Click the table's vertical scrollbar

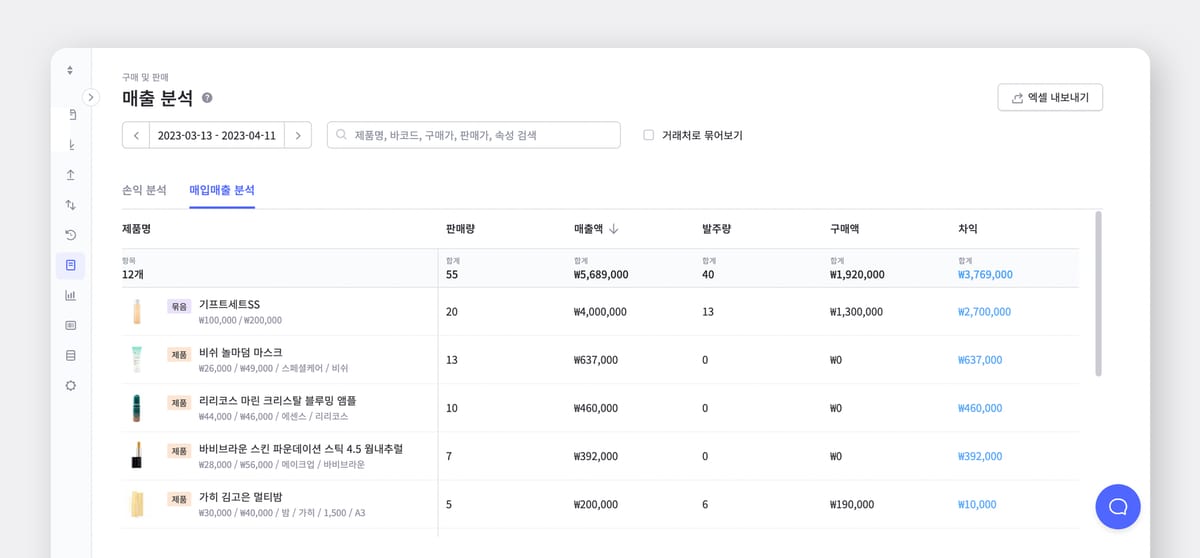pyautogui.click(x=1098, y=293)
